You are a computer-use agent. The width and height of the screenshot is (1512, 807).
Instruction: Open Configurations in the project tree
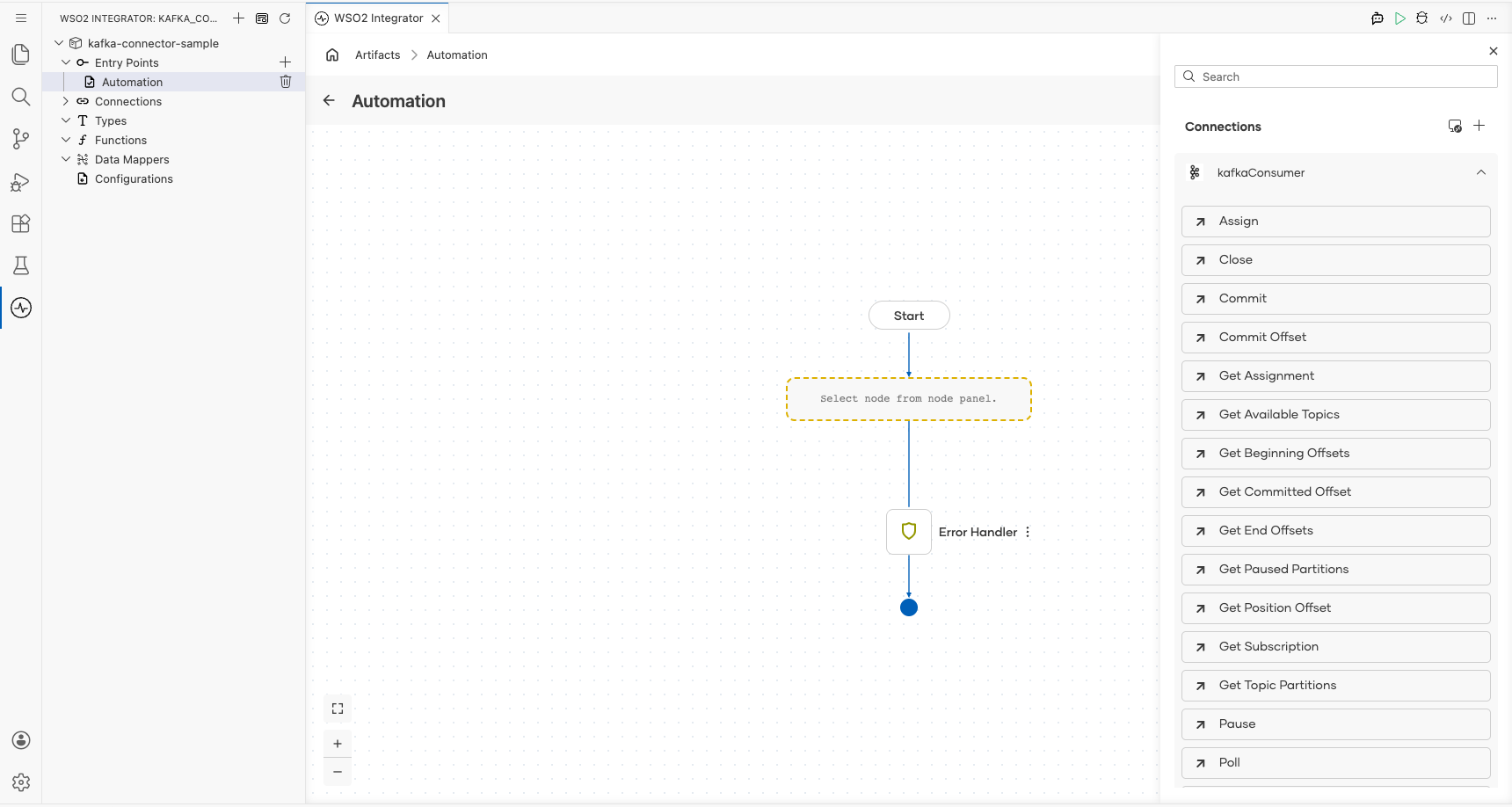coord(134,178)
